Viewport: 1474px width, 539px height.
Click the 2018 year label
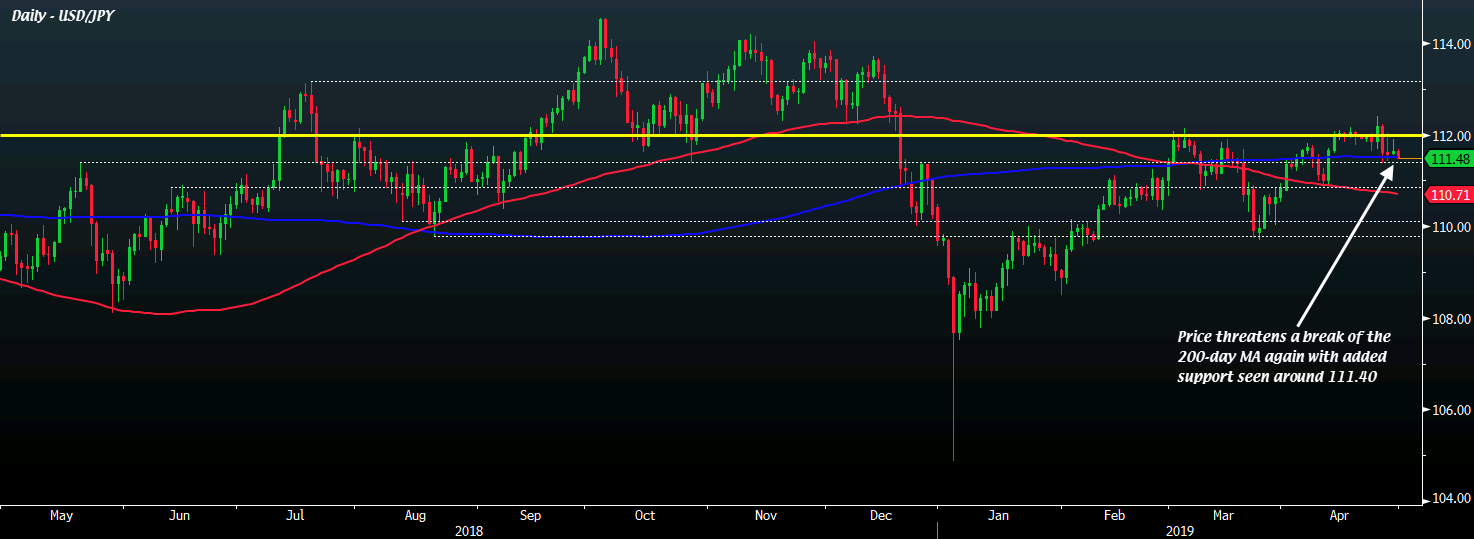[x=470, y=531]
